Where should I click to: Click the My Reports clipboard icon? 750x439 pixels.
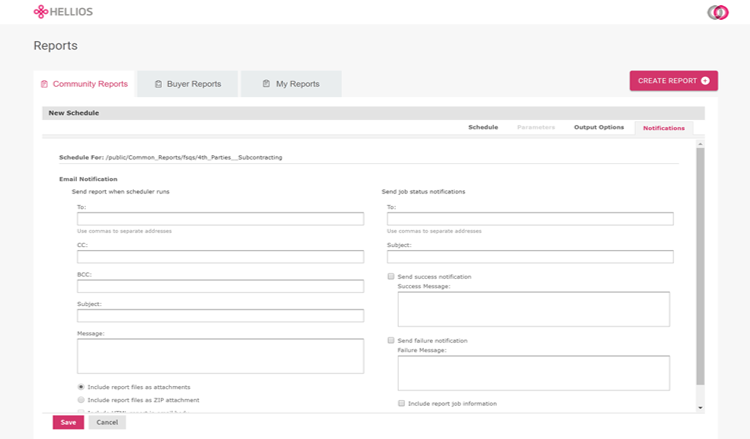[266, 84]
